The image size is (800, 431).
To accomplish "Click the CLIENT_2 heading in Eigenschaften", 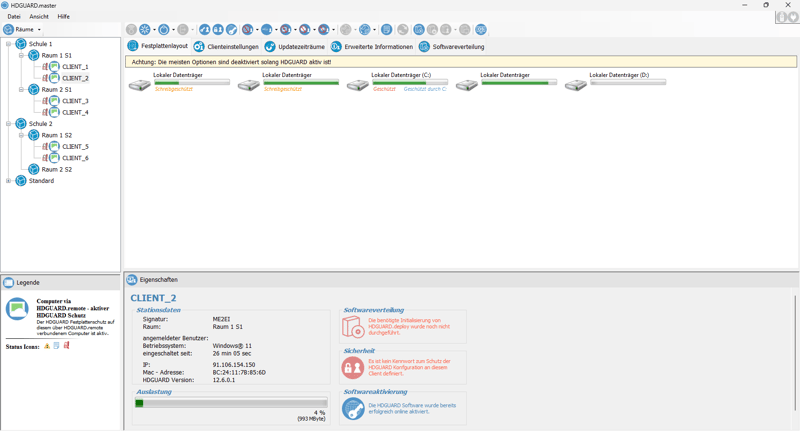I will 153,298.
